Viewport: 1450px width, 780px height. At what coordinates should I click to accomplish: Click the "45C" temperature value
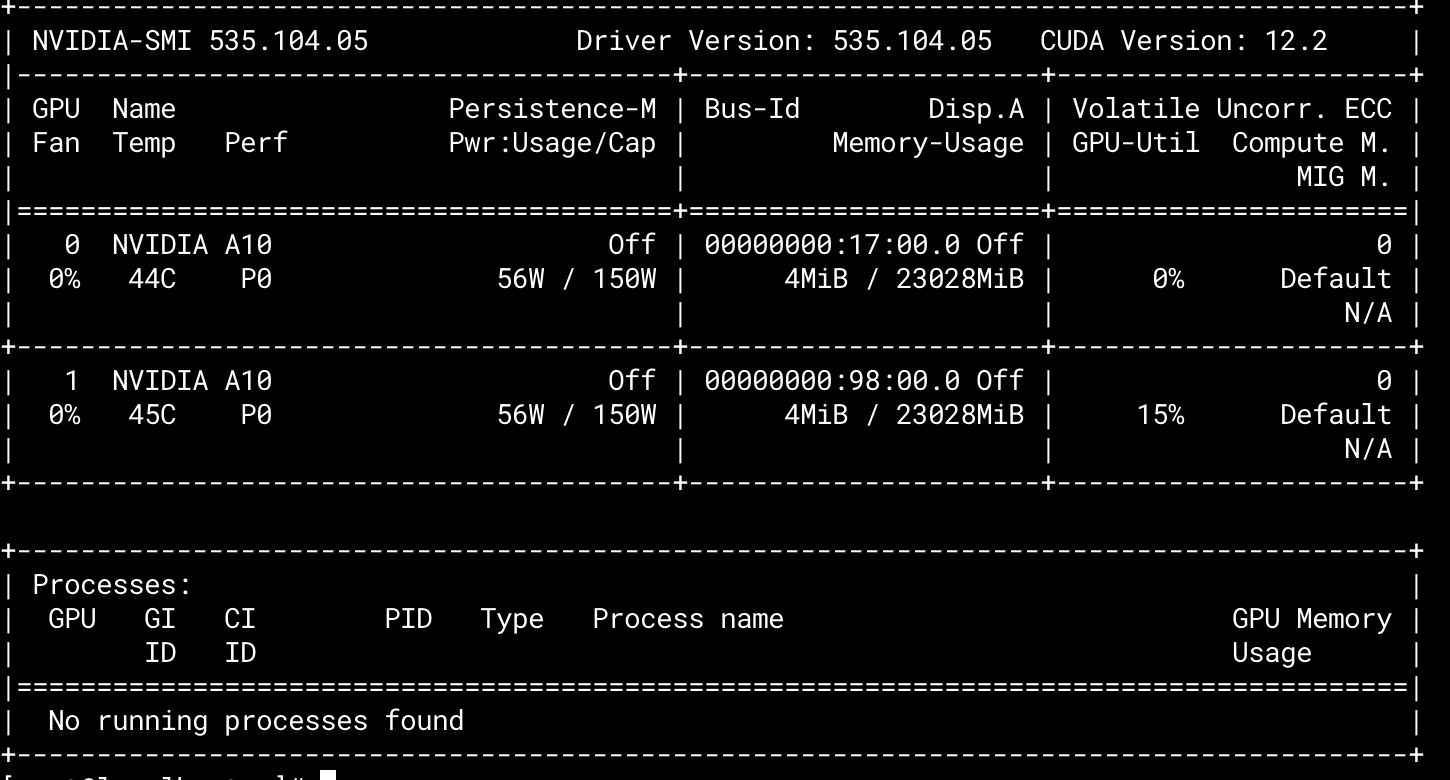click(152, 415)
